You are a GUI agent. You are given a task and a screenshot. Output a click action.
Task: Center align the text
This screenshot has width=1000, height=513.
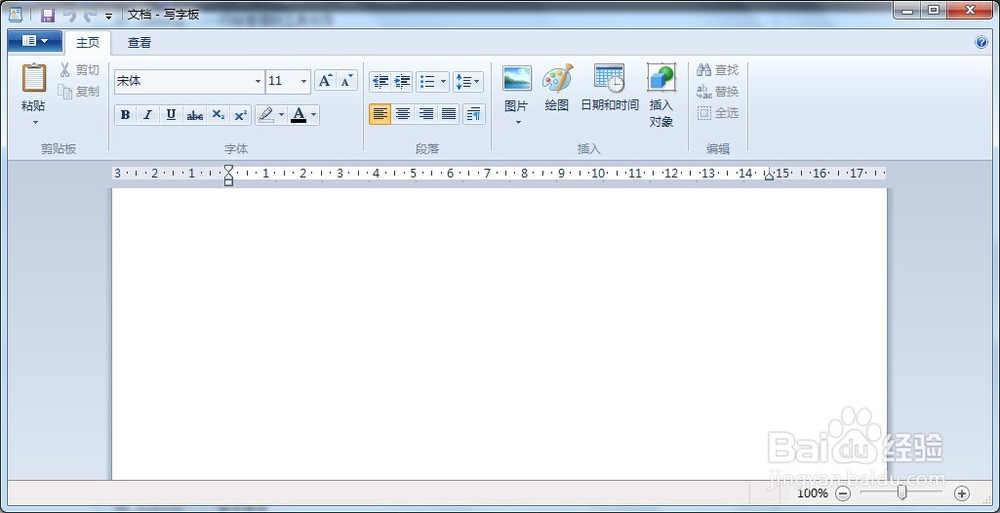tap(403, 114)
